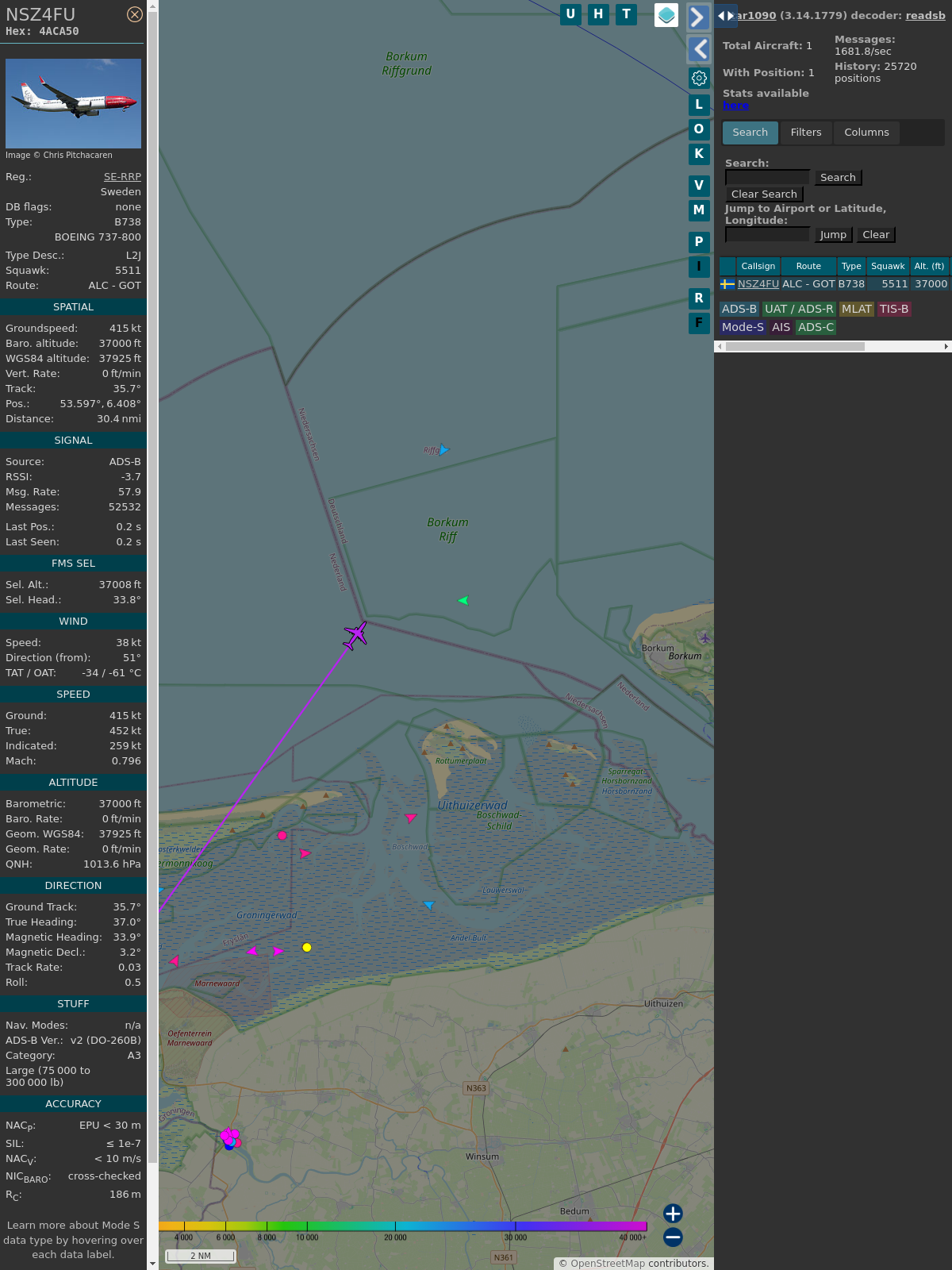Open the aircraft photo thumbnail

[x=73, y=103]
